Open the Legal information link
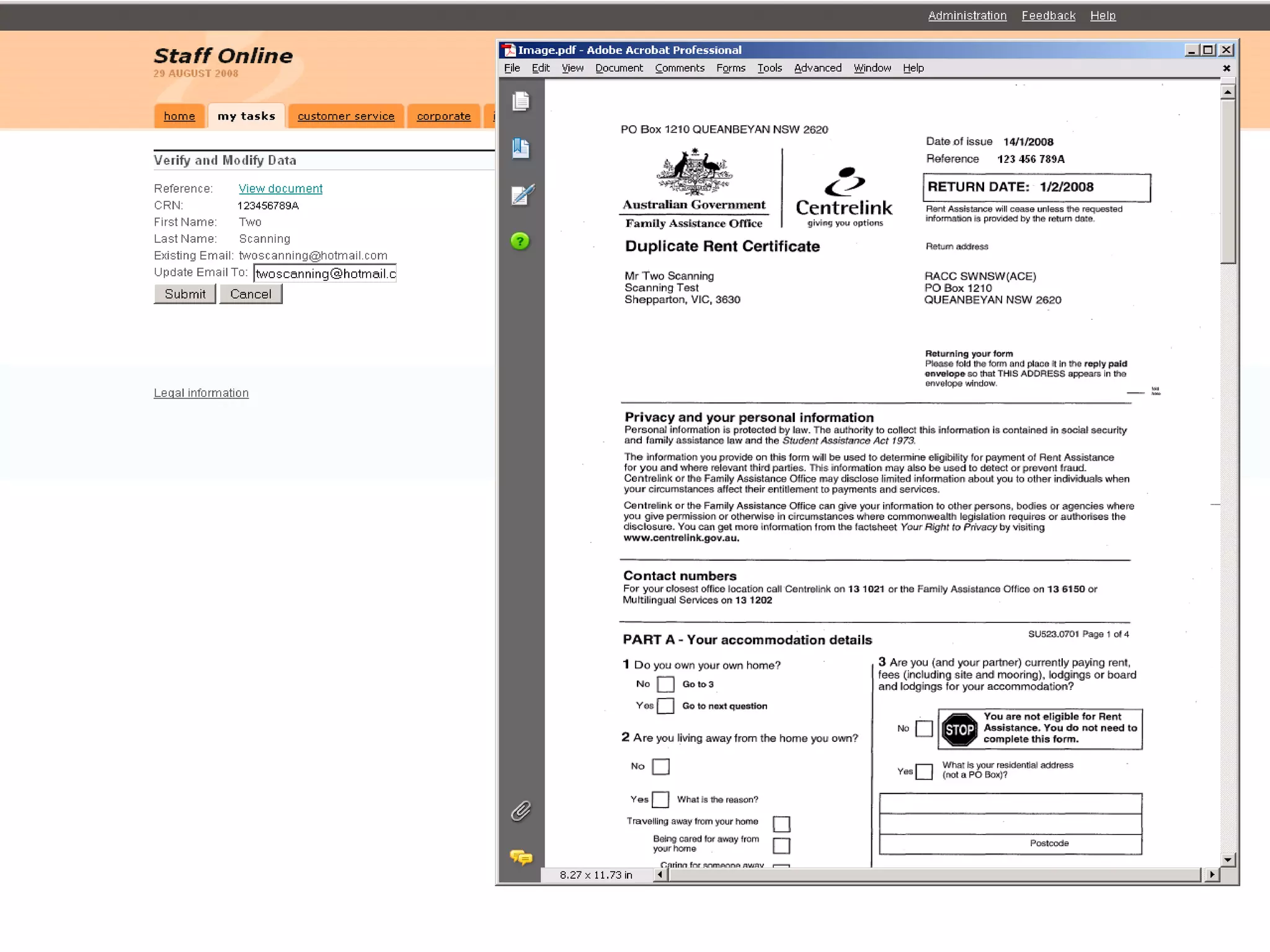This screenshot has width=1270, height=952. tap(201, 393)
